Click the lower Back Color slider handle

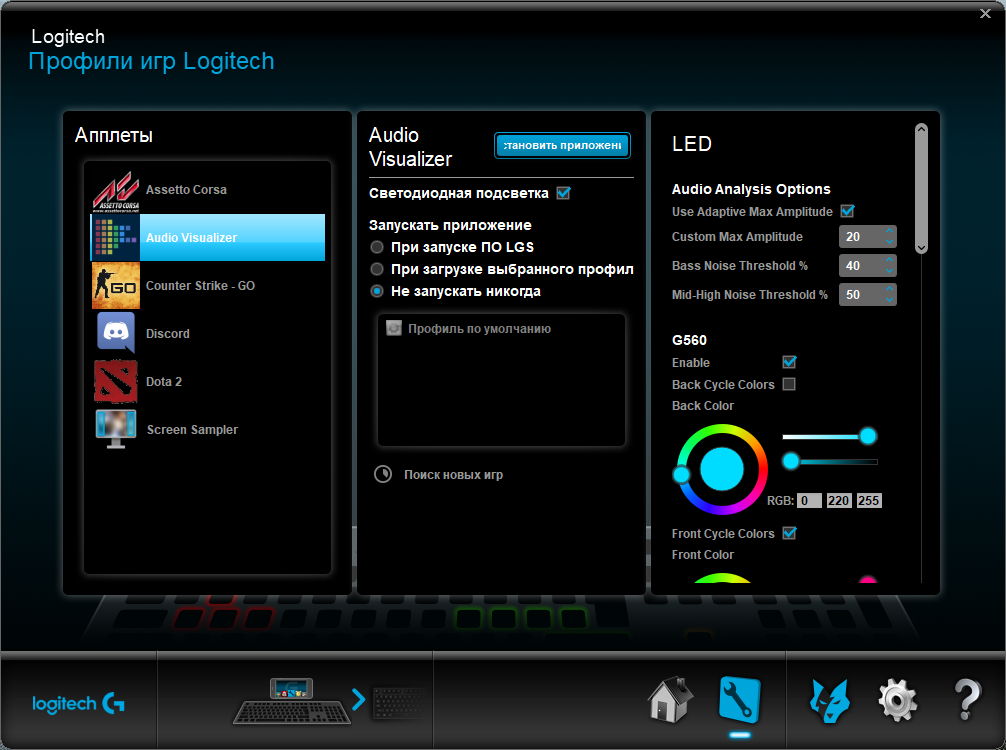(x=791, y=461)
